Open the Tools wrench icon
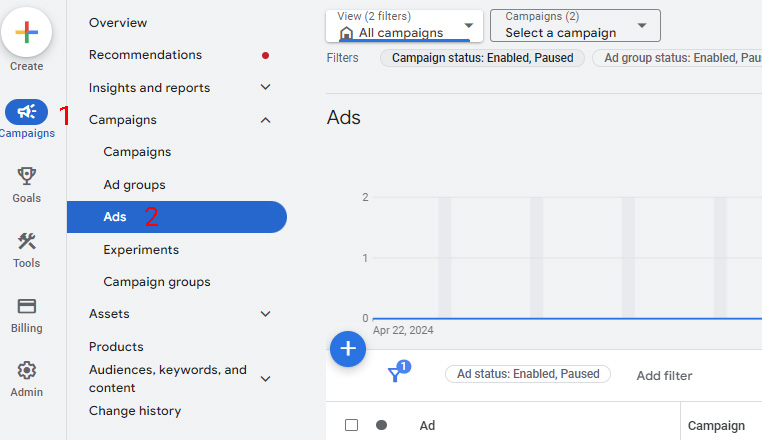The width and height of the screenshot is (762, 440). click(x=27, y=241)
